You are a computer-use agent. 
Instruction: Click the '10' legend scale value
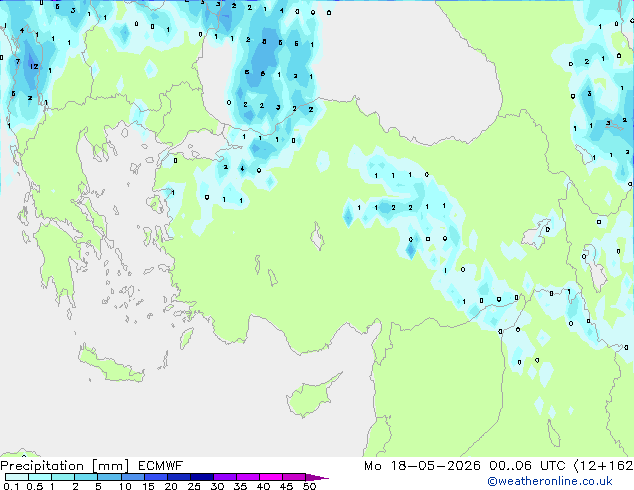pyautogui.click(x=125, y=486)
